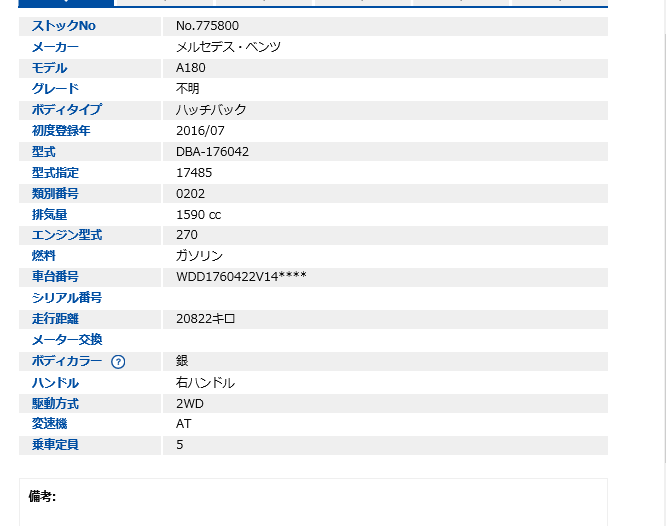The image size is (666, 526).
Task: Select the active blue tab at top
Action: point(59,3)
